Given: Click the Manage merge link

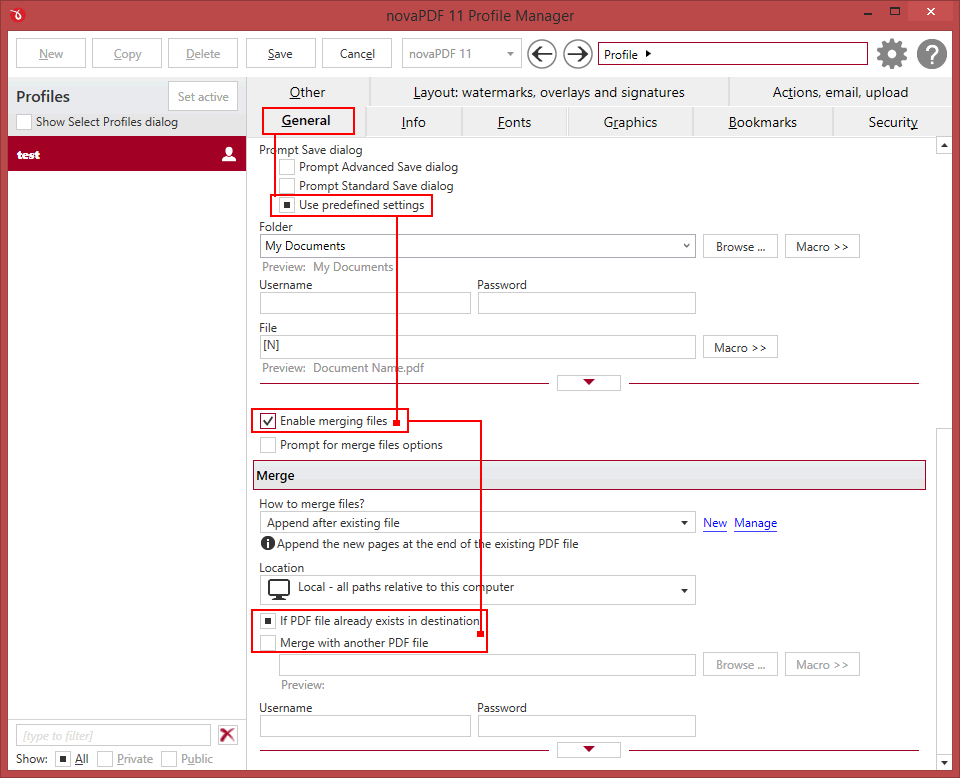Looking at the screenshot, I should coord(756,523).
